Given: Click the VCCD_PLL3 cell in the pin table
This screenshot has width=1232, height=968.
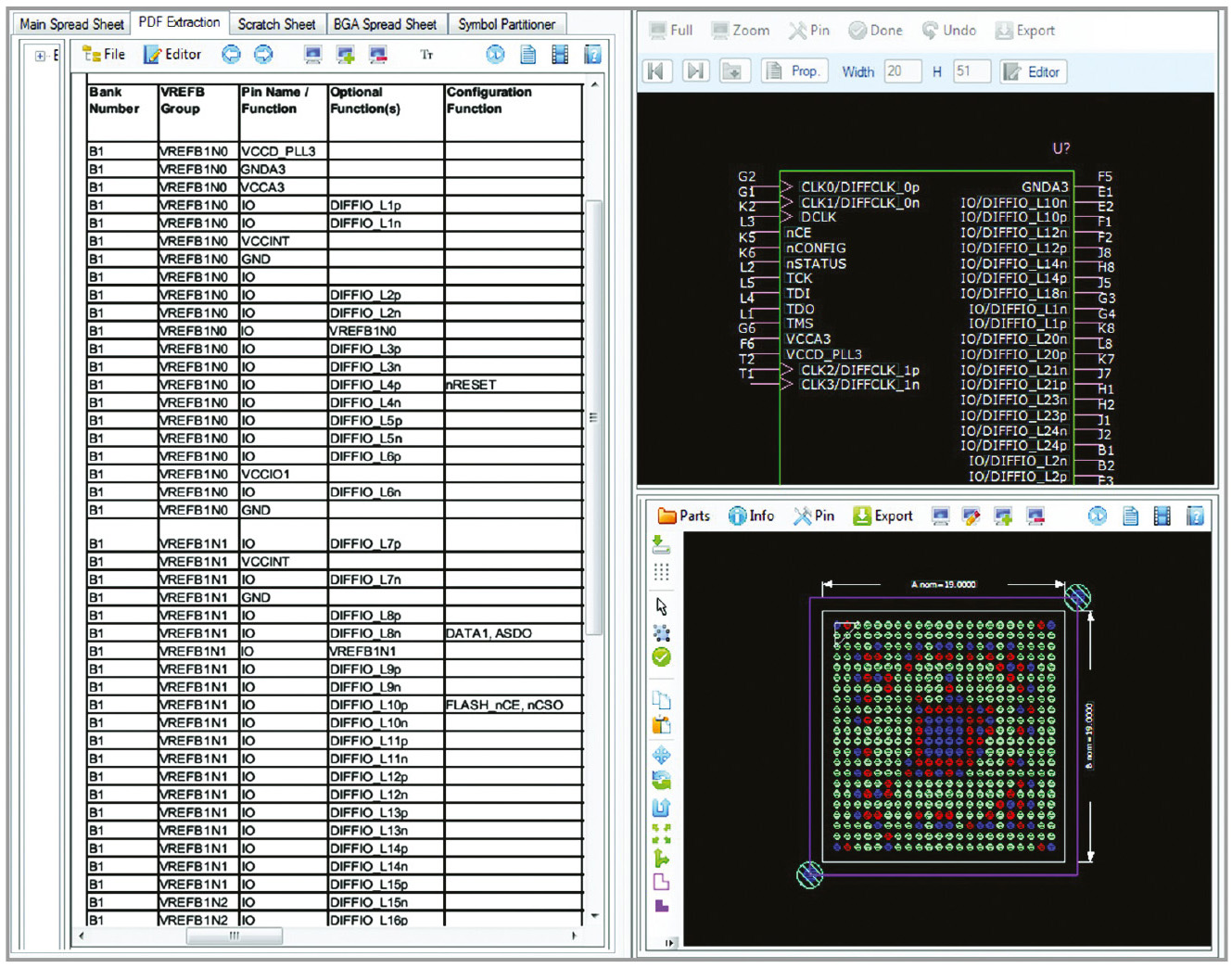Looking at the screenshot, I should click(x=283, y=151).
